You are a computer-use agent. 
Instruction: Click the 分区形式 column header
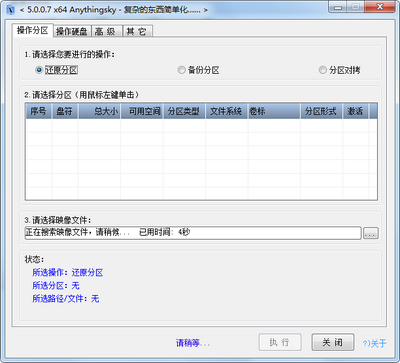click(x=321, y=111)
